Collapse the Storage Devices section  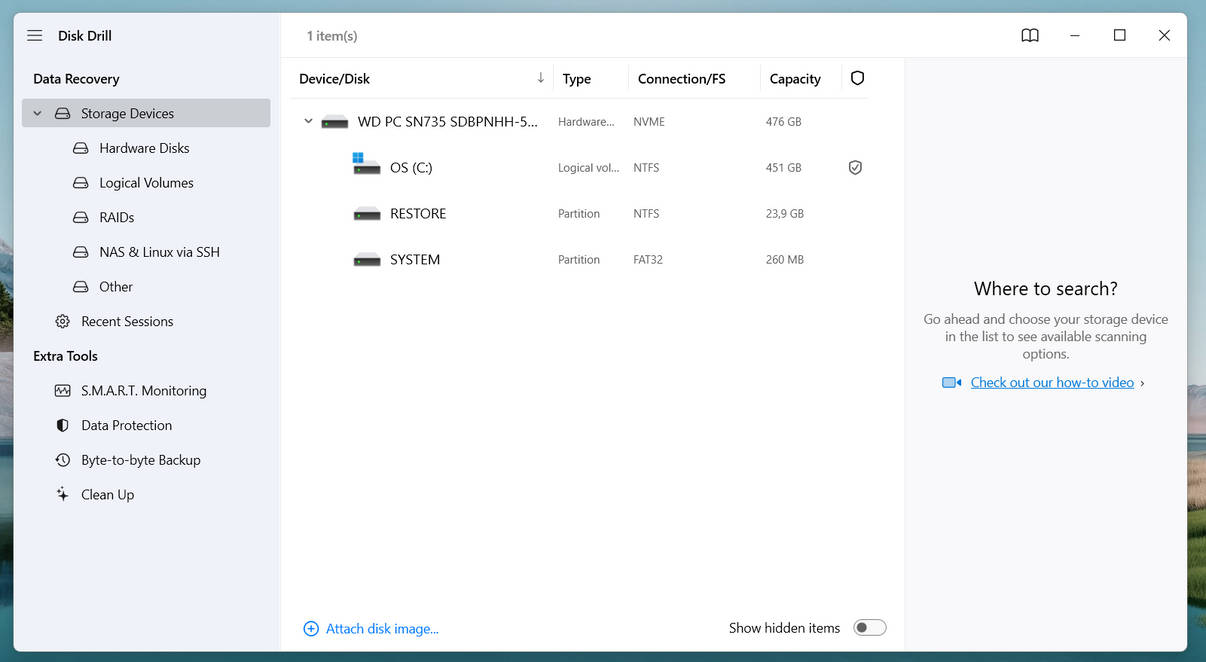[x=38, y=114]
